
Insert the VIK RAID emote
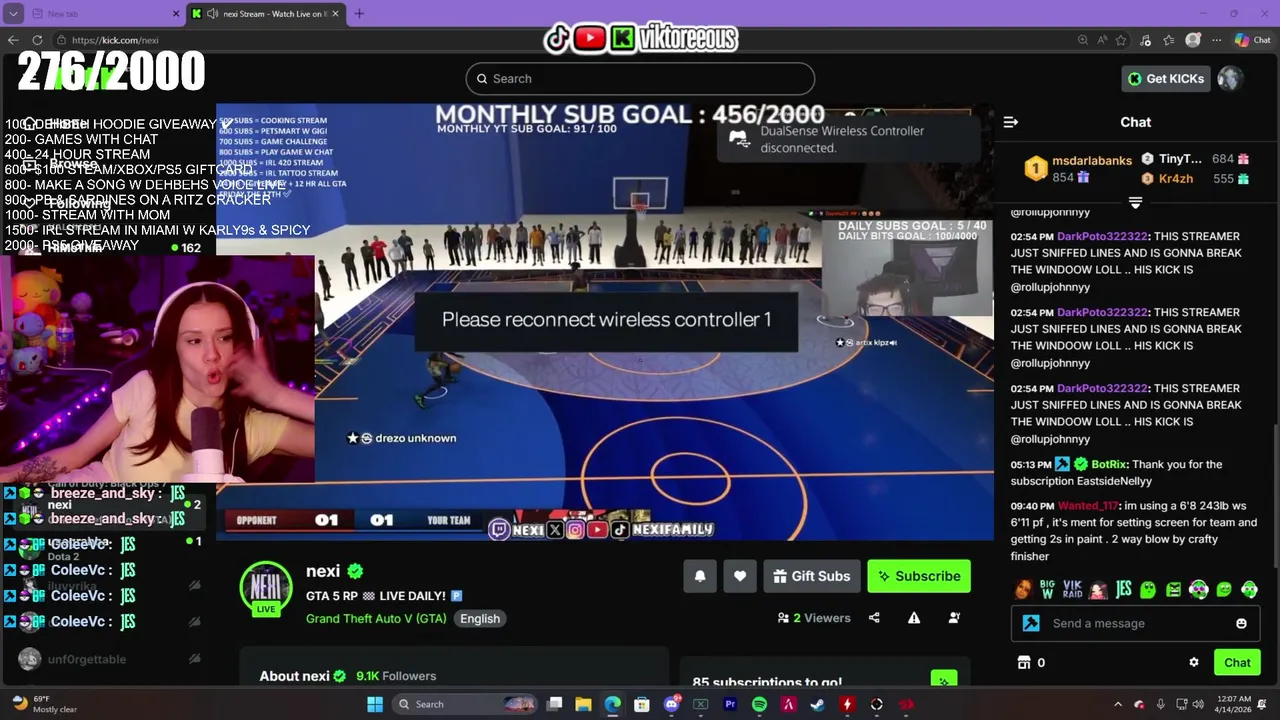click(x=1072, y=590)
